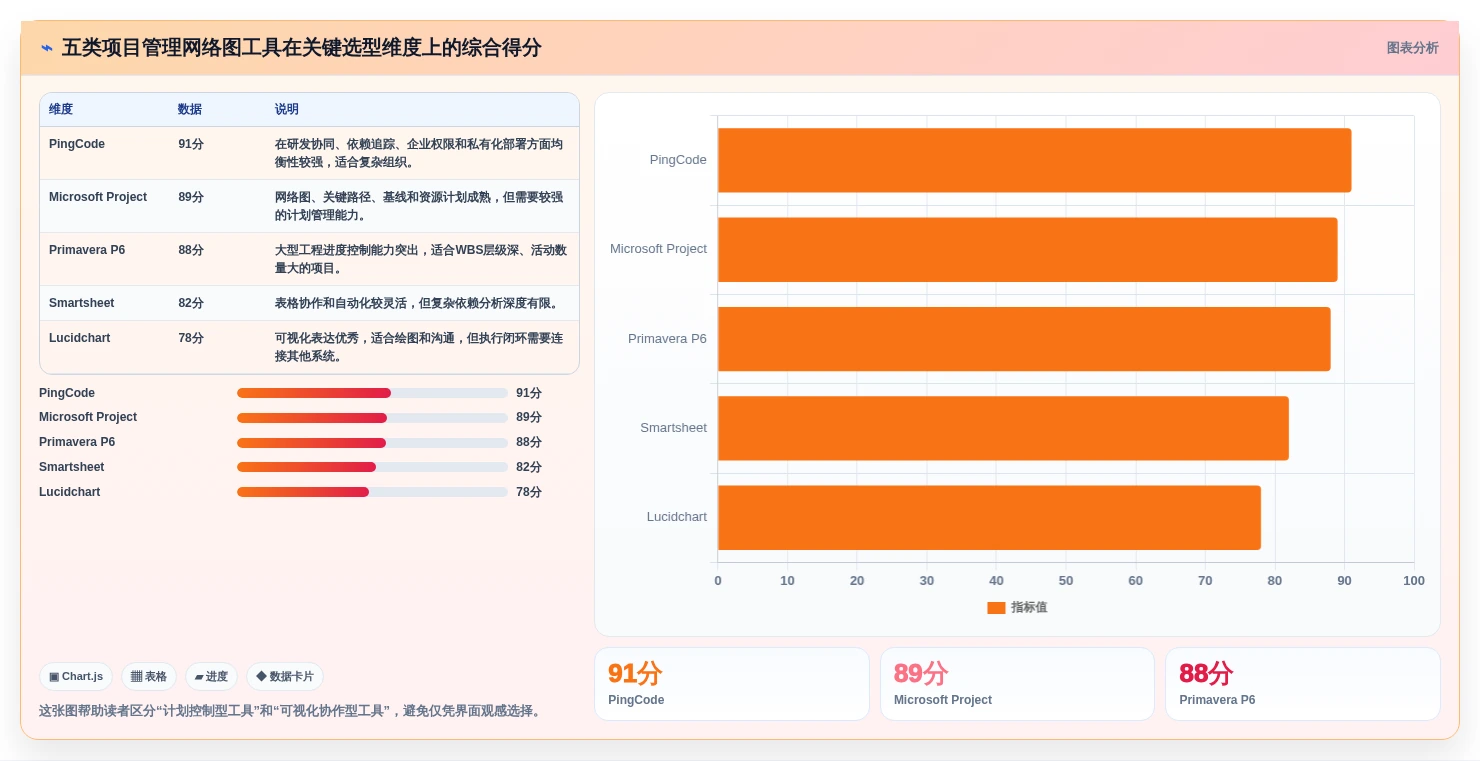Select the 表格 tag chip
The width and height of the screenshot is (1480, 761).
(x=149, y=677)
